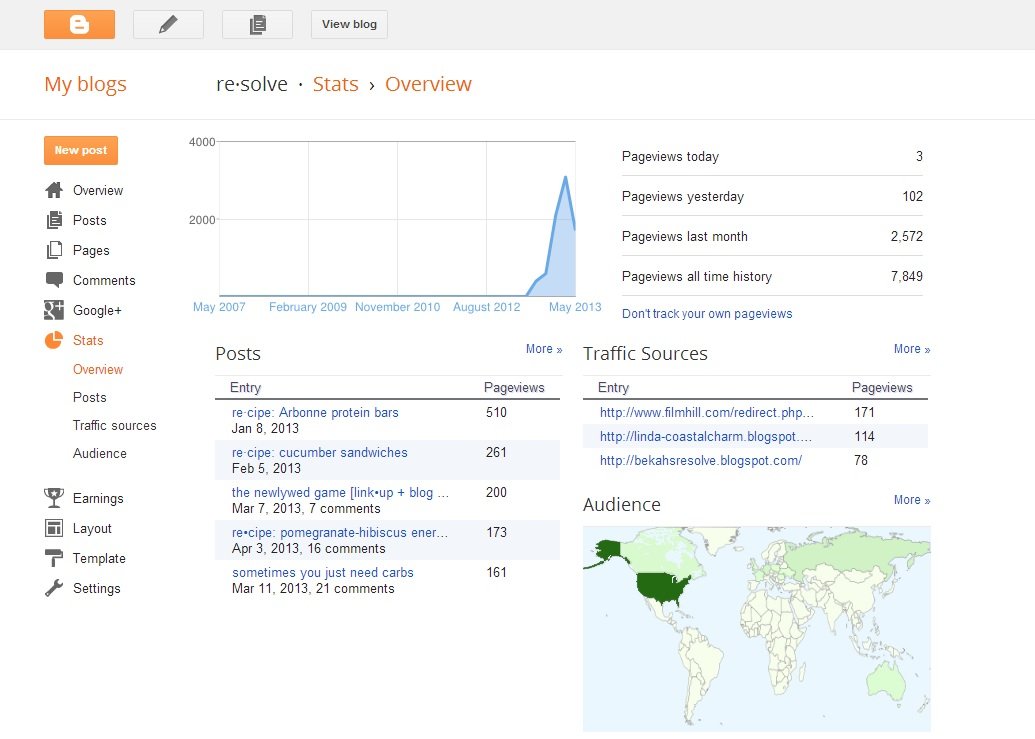Open re·cipe: cucumber sandwiches post
The width and height of the screenshot is (1035, 739).
click(319, 453)
